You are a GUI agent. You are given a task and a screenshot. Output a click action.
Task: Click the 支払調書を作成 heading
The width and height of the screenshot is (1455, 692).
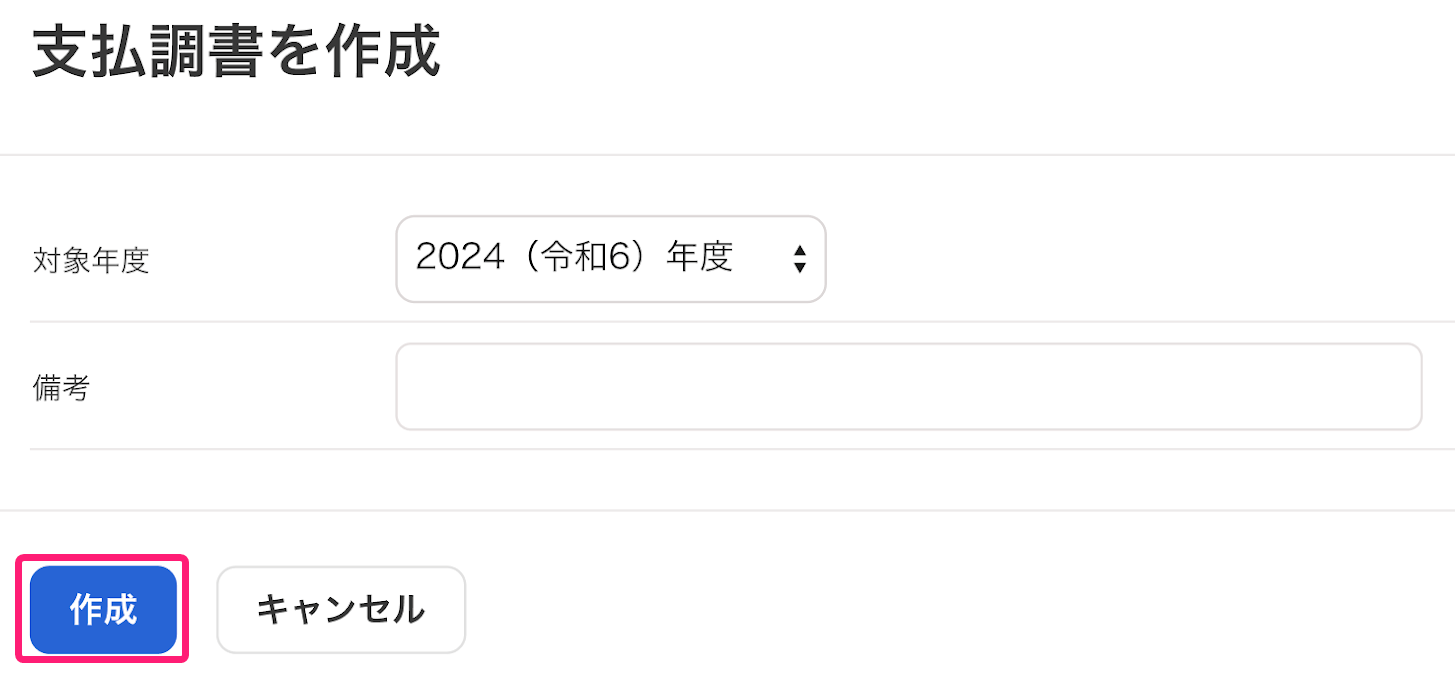[x=236, y=53]
